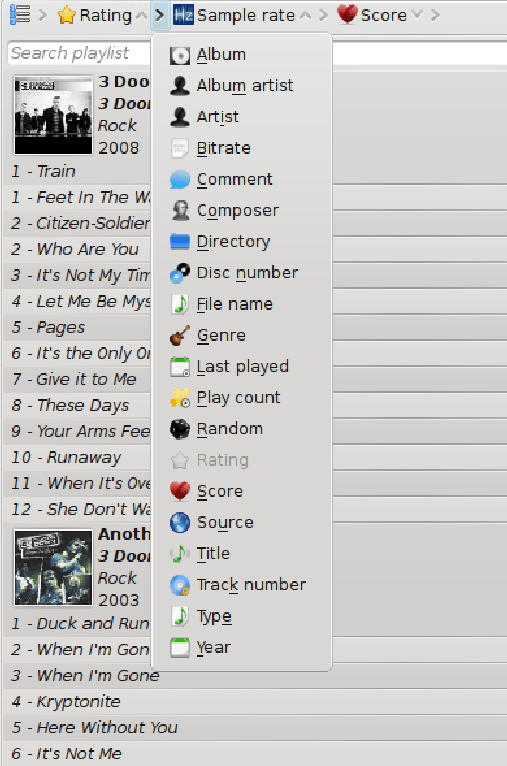Image resolution: width=507 pixels, height=766 pixels.
Task: Click the Score heart icon in the menu
Action: click(180, 491)
